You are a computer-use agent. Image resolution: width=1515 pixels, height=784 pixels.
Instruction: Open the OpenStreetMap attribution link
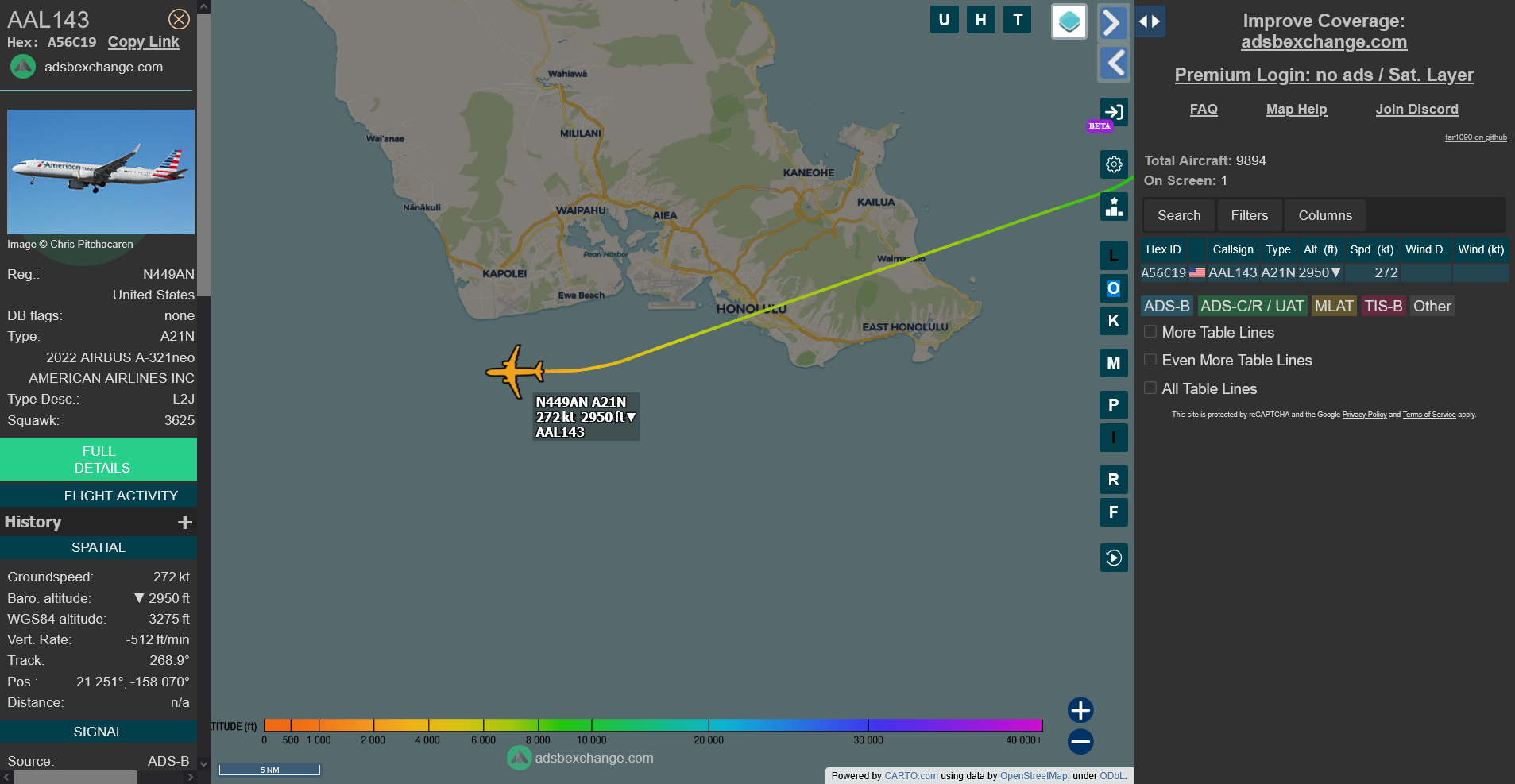coord(1034,776)
